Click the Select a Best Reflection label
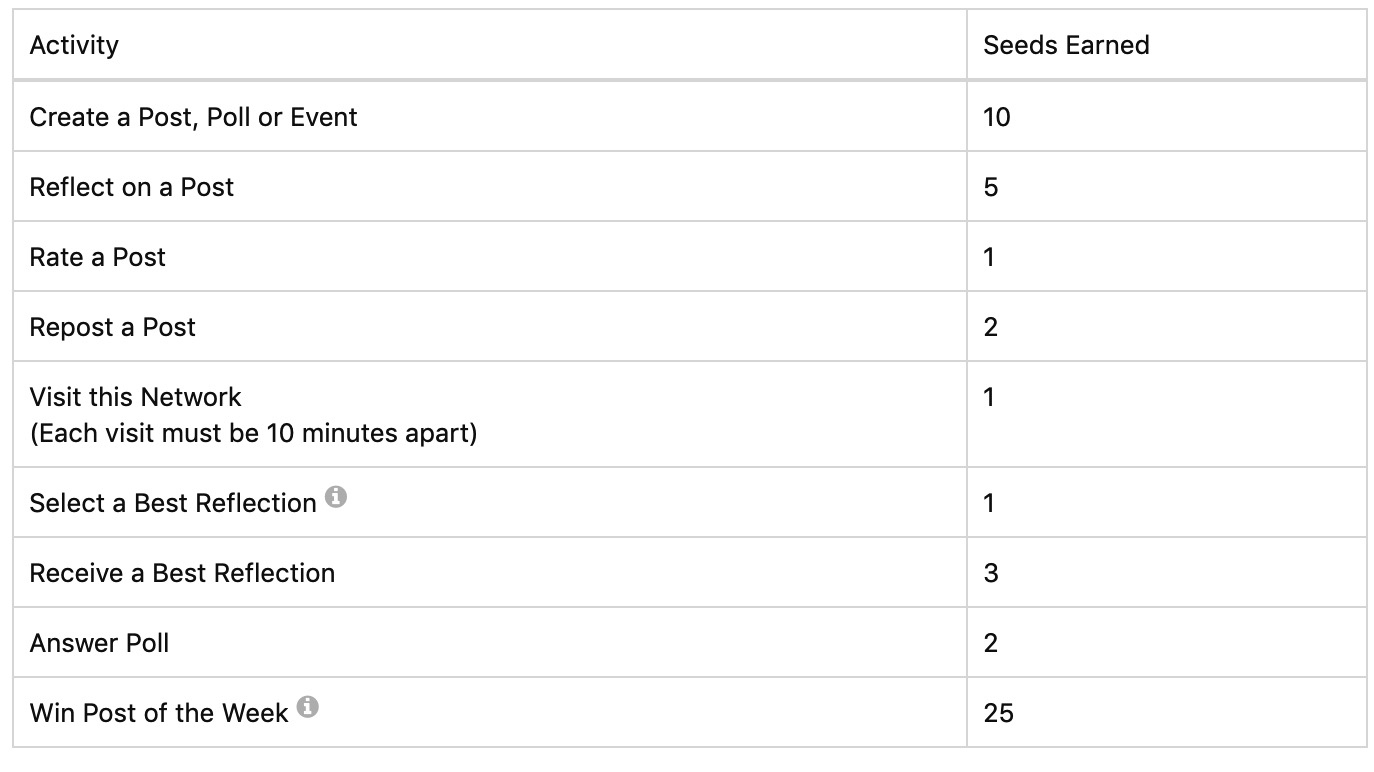The image size is (1374, 772). (172, 502)
